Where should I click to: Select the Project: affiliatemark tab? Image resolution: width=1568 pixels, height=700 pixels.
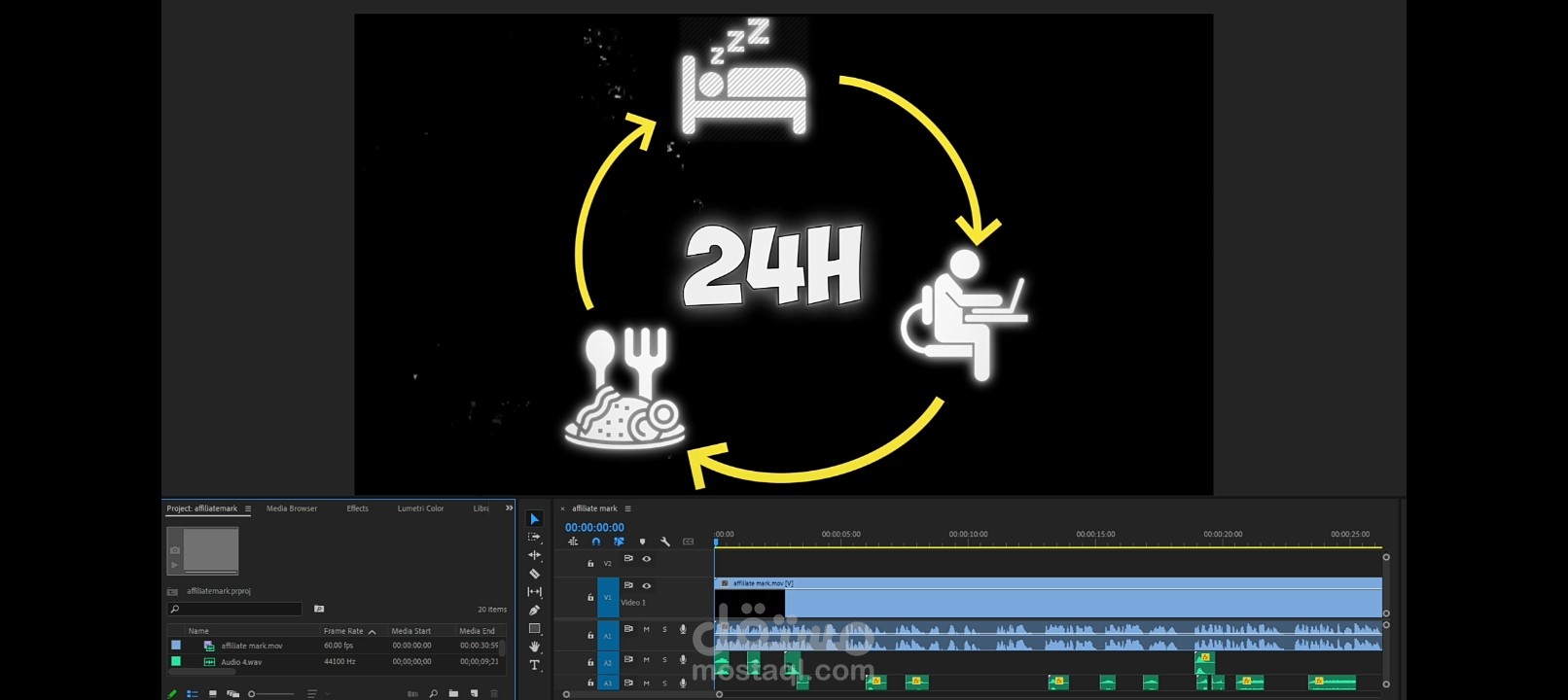202,508
